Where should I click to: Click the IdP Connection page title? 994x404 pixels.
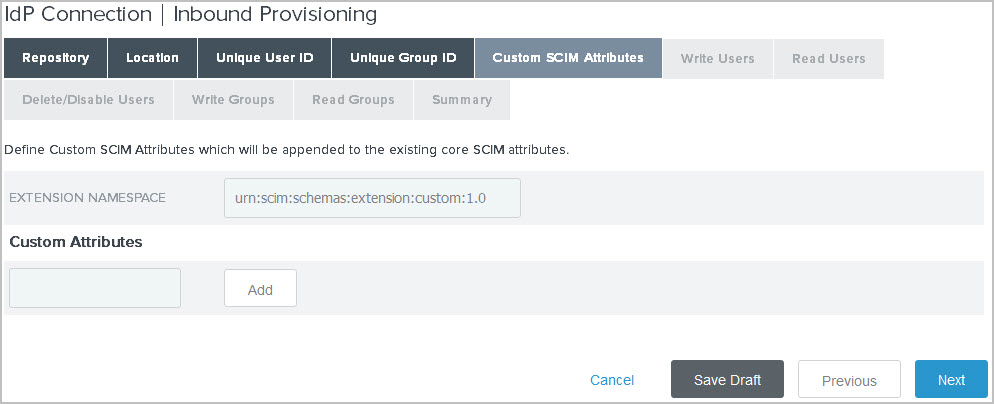tap(191, 14)
